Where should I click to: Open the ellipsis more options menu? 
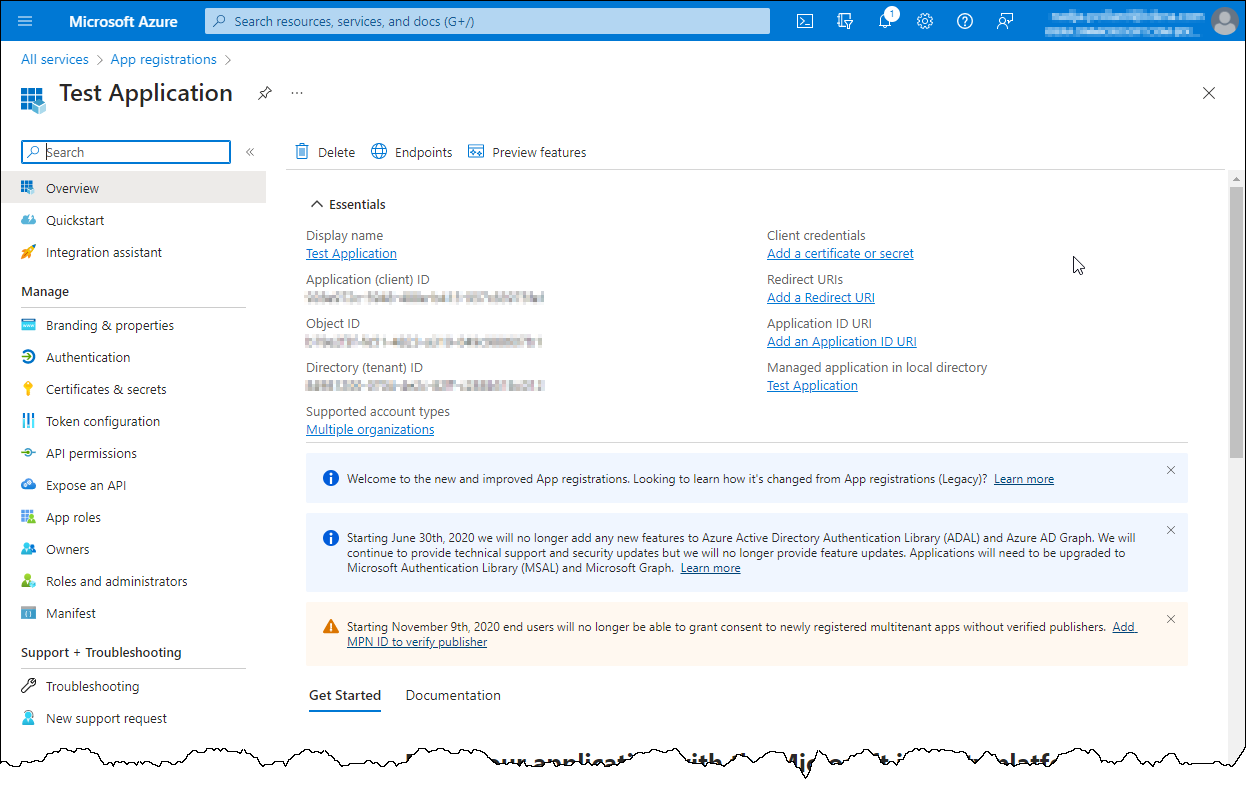297,93
